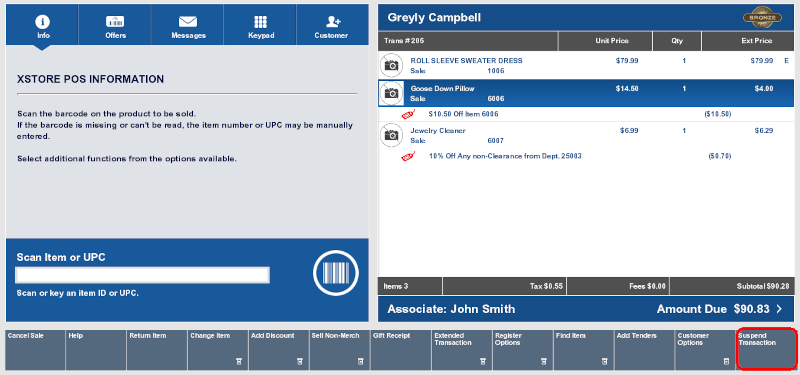Image resolution: width=800 pixels, height=375 pixels.
Task: Click the Add Tenders button
Action: coord(644,350)
